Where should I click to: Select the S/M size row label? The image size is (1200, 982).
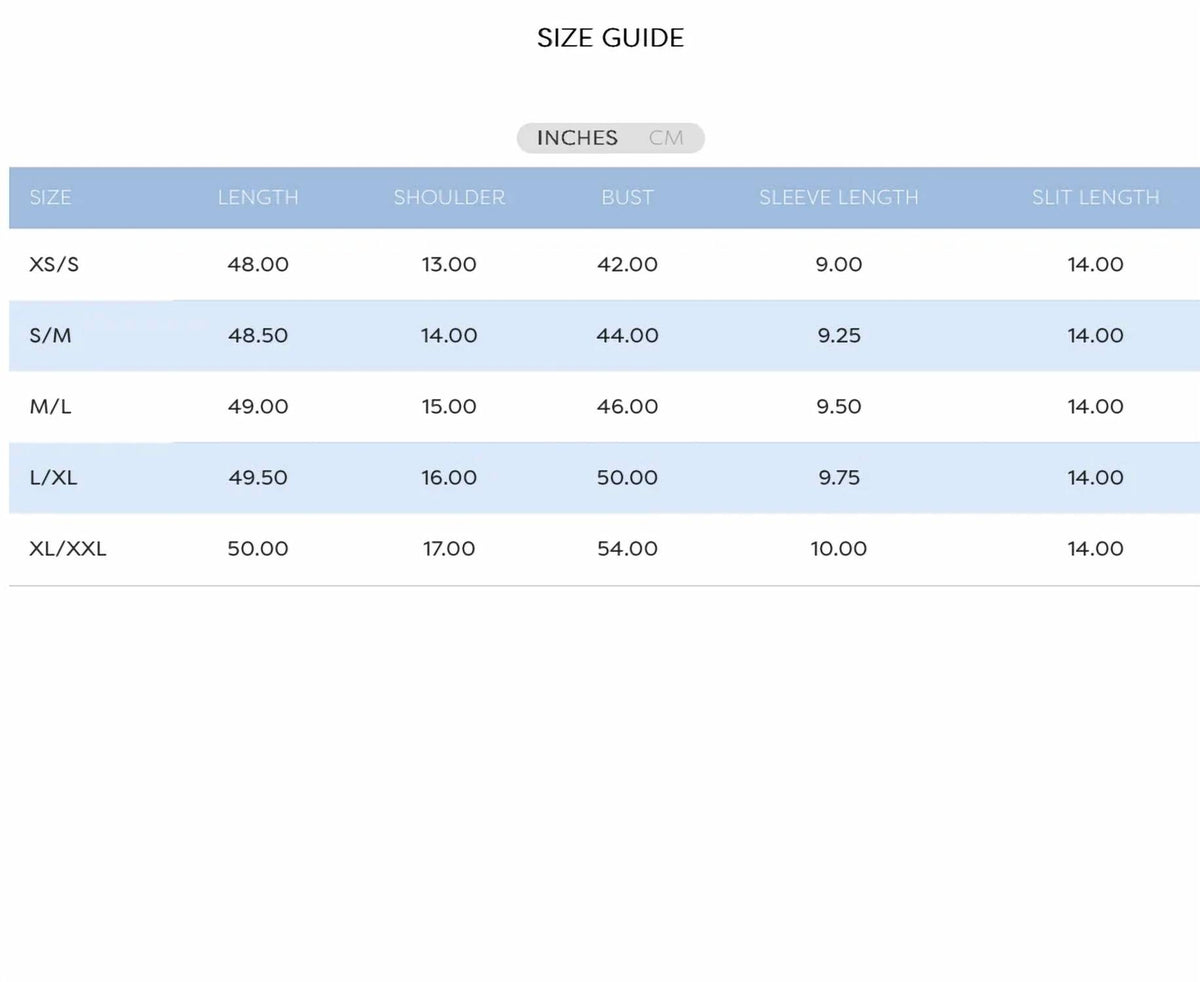(50, 336)
